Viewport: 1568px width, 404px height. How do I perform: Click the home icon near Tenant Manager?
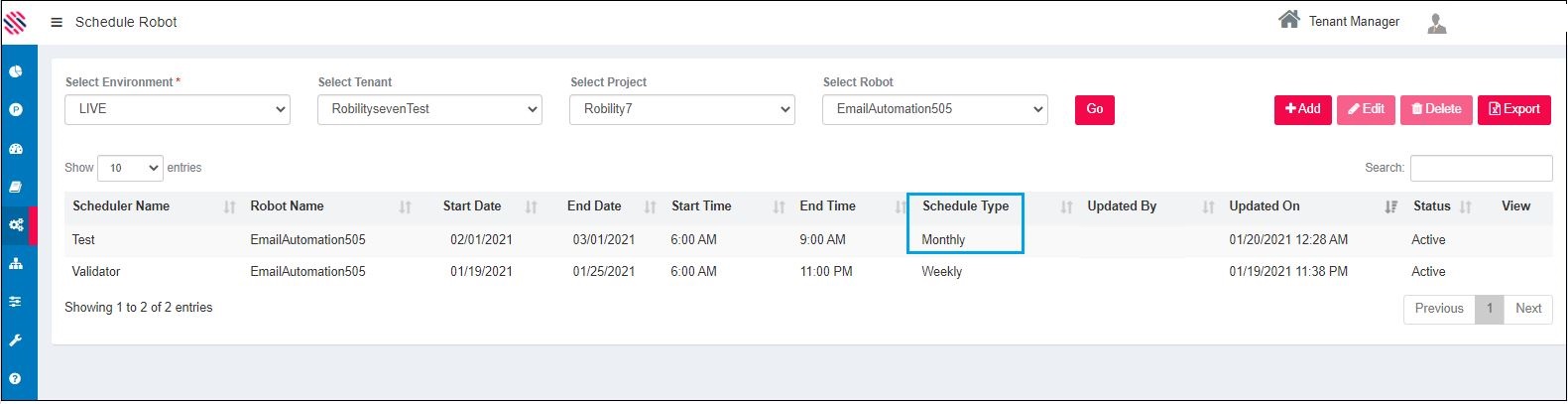(x=1288, y=20)
